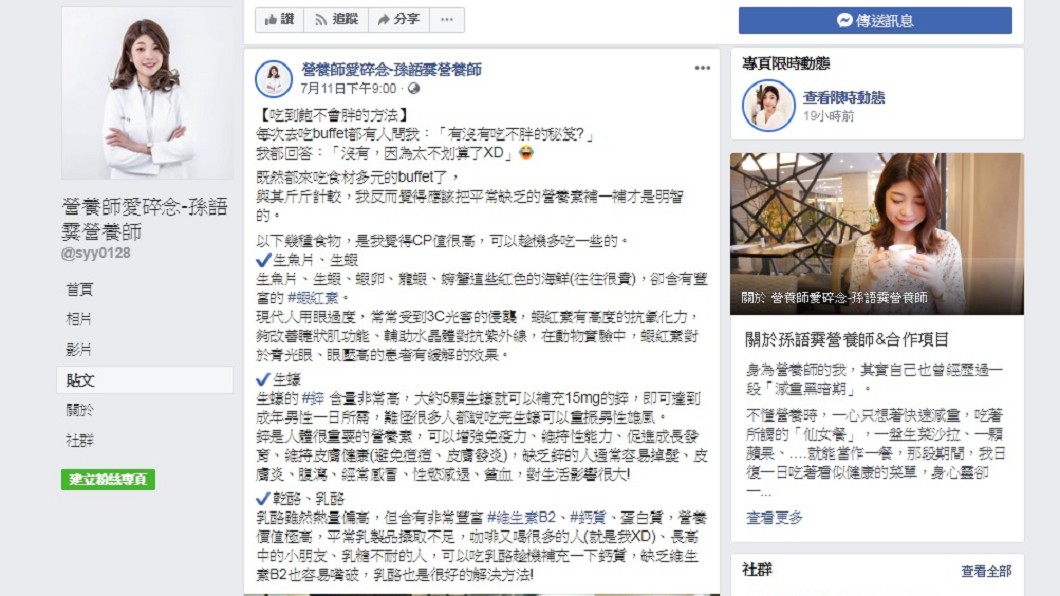Click the #蝦紅素 hashtag link
The width and height of the screenshot is (1060, 596).
[312, 298]
